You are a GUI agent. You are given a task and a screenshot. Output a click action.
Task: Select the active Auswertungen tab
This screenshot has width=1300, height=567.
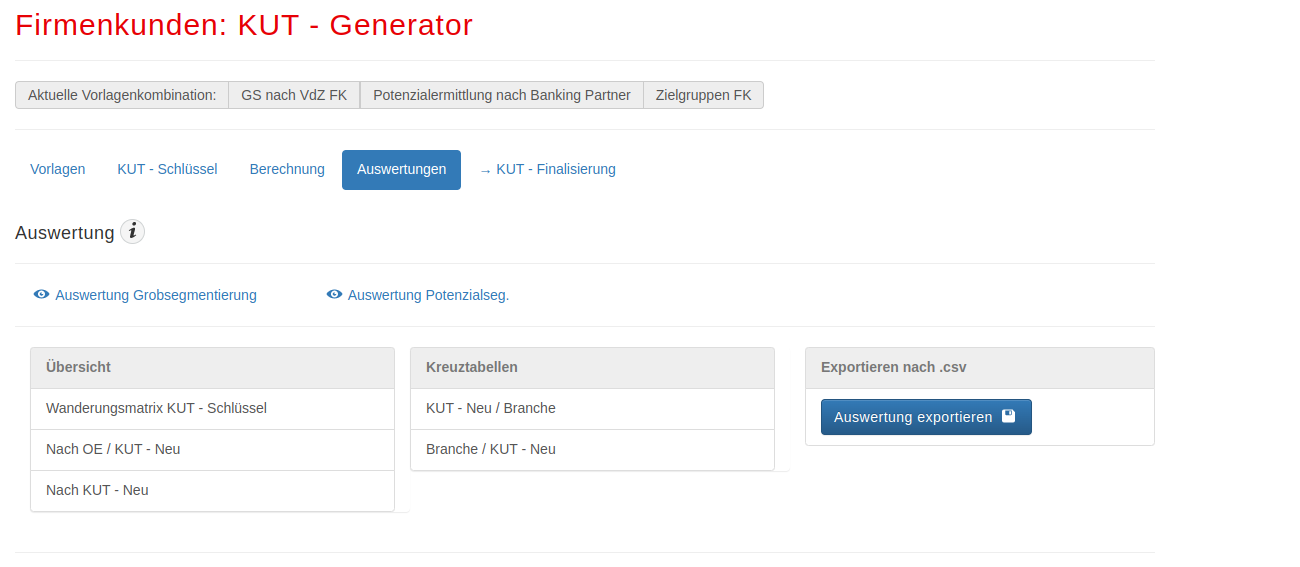pyautogui.click(x=401, y=170)
